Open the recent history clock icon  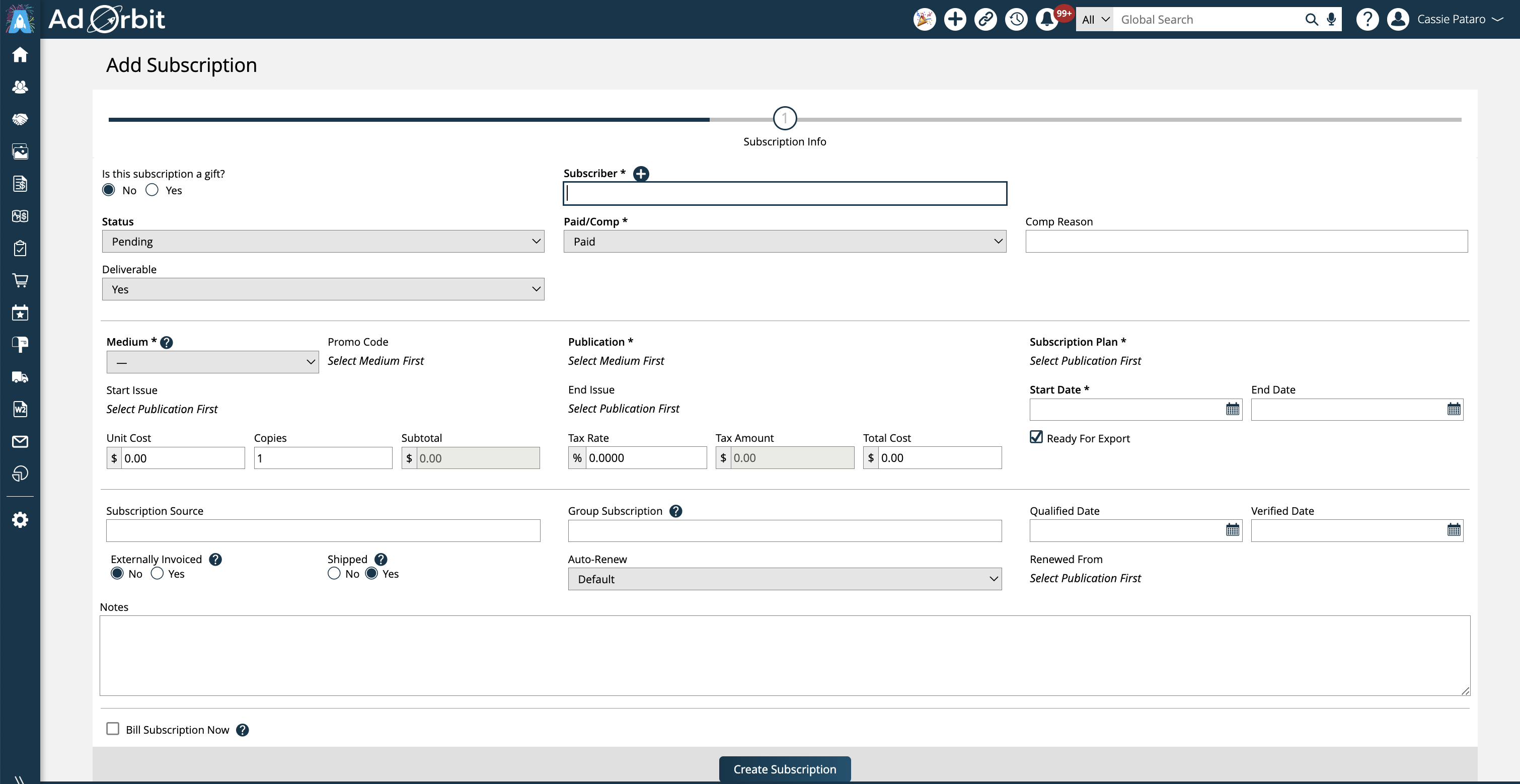pyautogui.click(x=1016, y=20)
